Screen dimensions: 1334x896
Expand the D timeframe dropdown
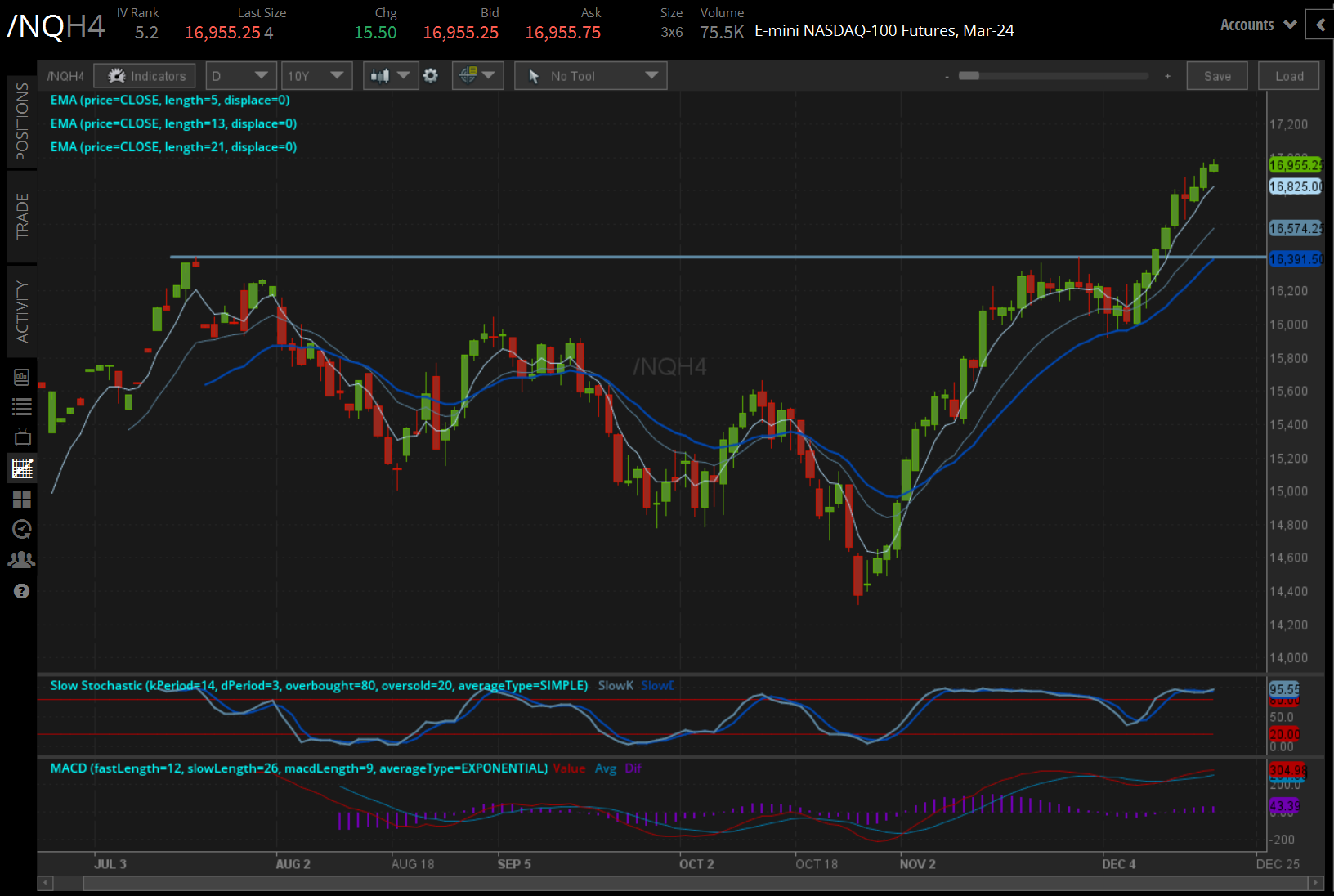pyautogui.click(x=240, y=76)
